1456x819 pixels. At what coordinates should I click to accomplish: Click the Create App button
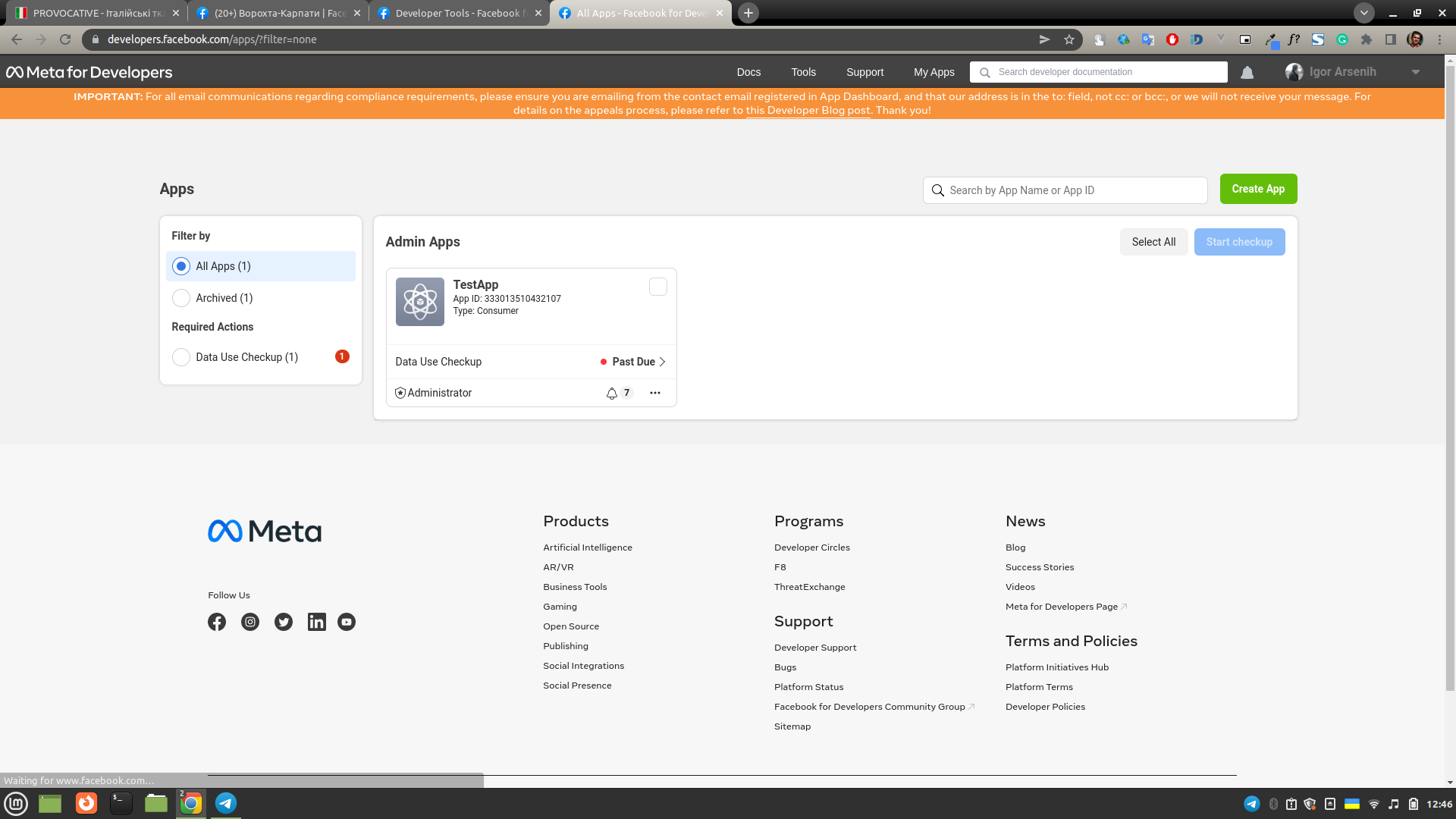coord(1258,189)
